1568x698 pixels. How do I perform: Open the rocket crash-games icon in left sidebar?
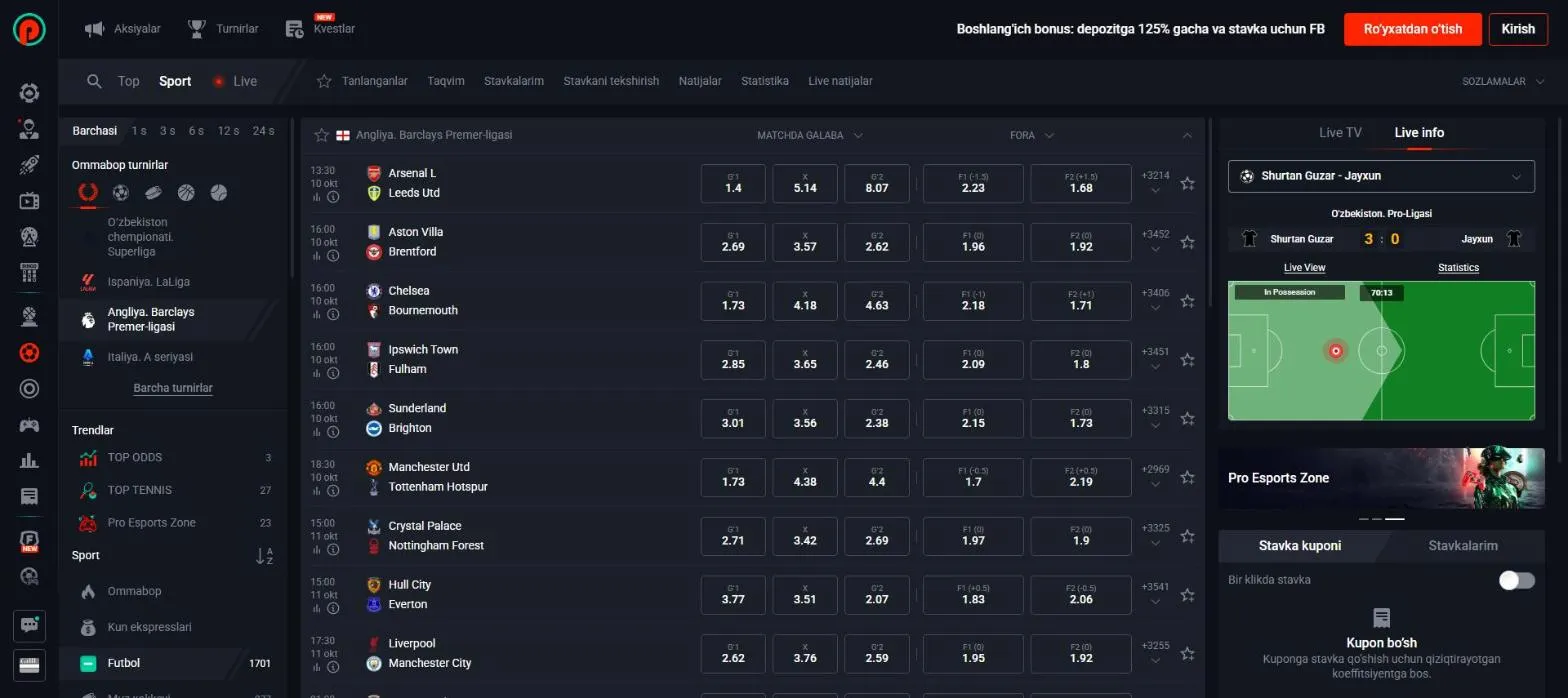click(29, 165)
